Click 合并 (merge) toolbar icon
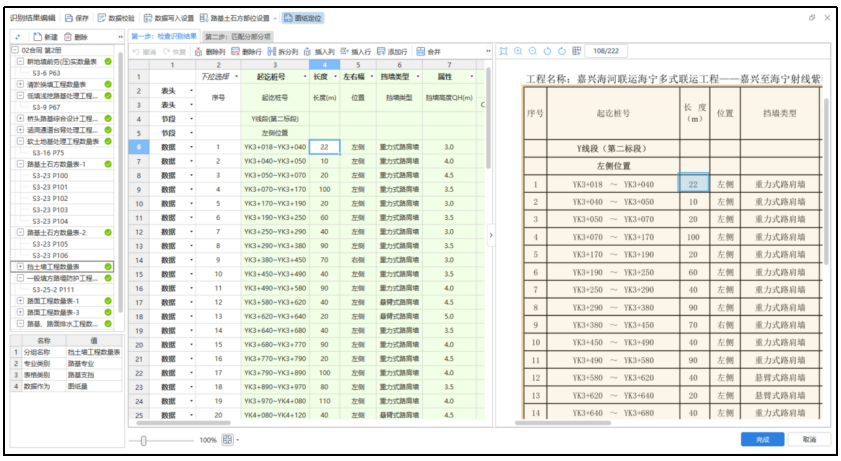Image resolution: width=841 pixels, height=461 pixels. (428, 51)
